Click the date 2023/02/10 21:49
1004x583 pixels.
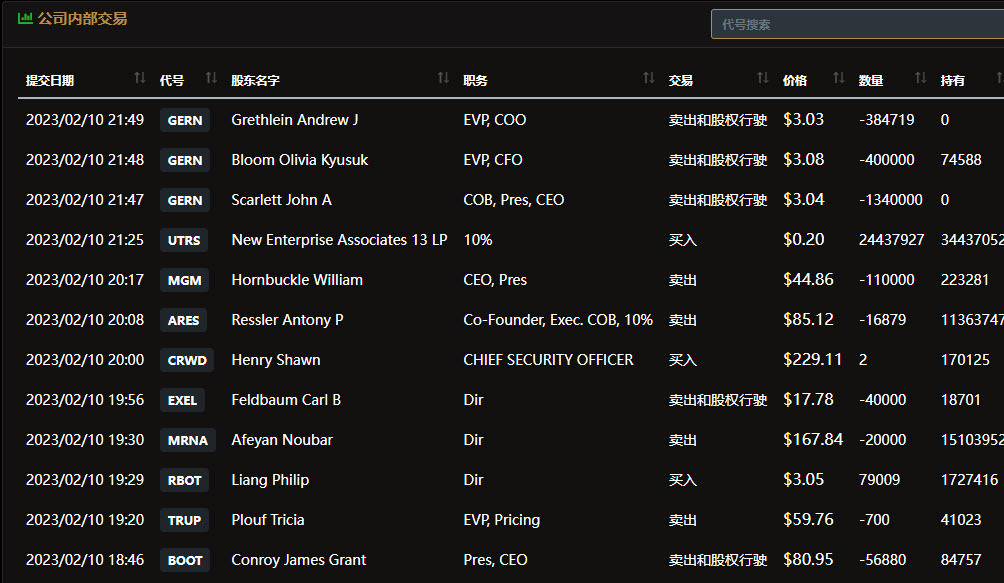point(85,120)
